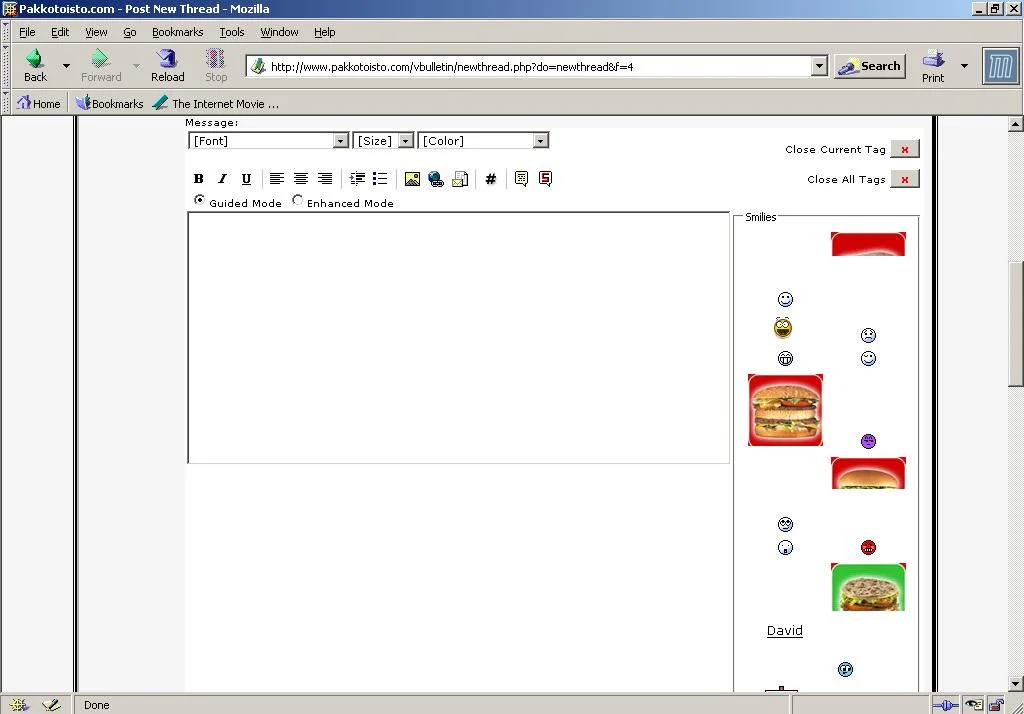Image resolution: width=1024 pixels, height=714 pixels.
Task: Insert a hyperlink with the globe icon
Action: [436, 179]
